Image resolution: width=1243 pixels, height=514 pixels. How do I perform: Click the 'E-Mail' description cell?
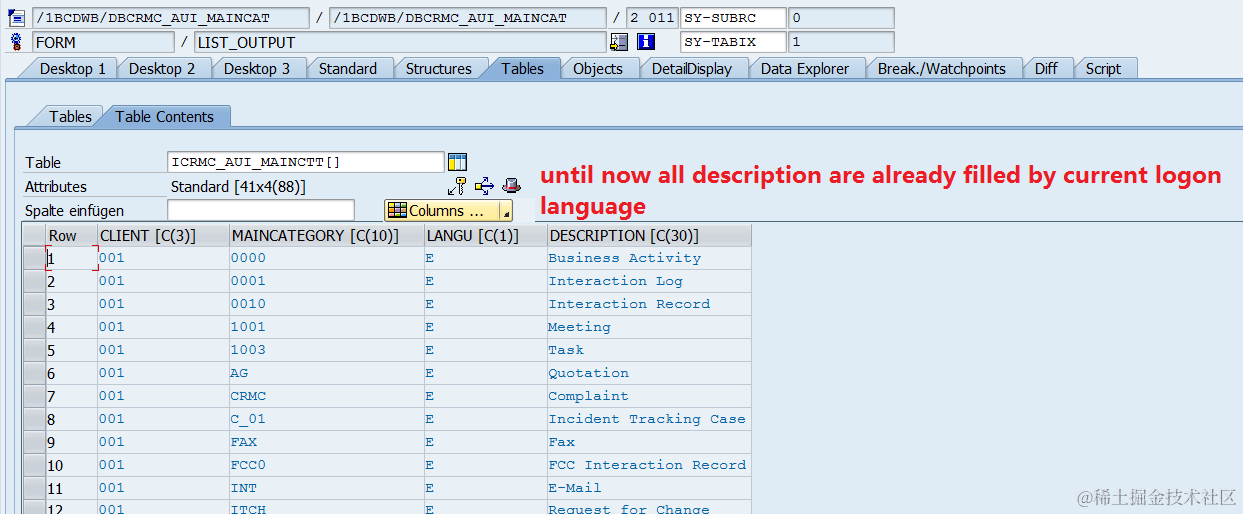point(649,488)
